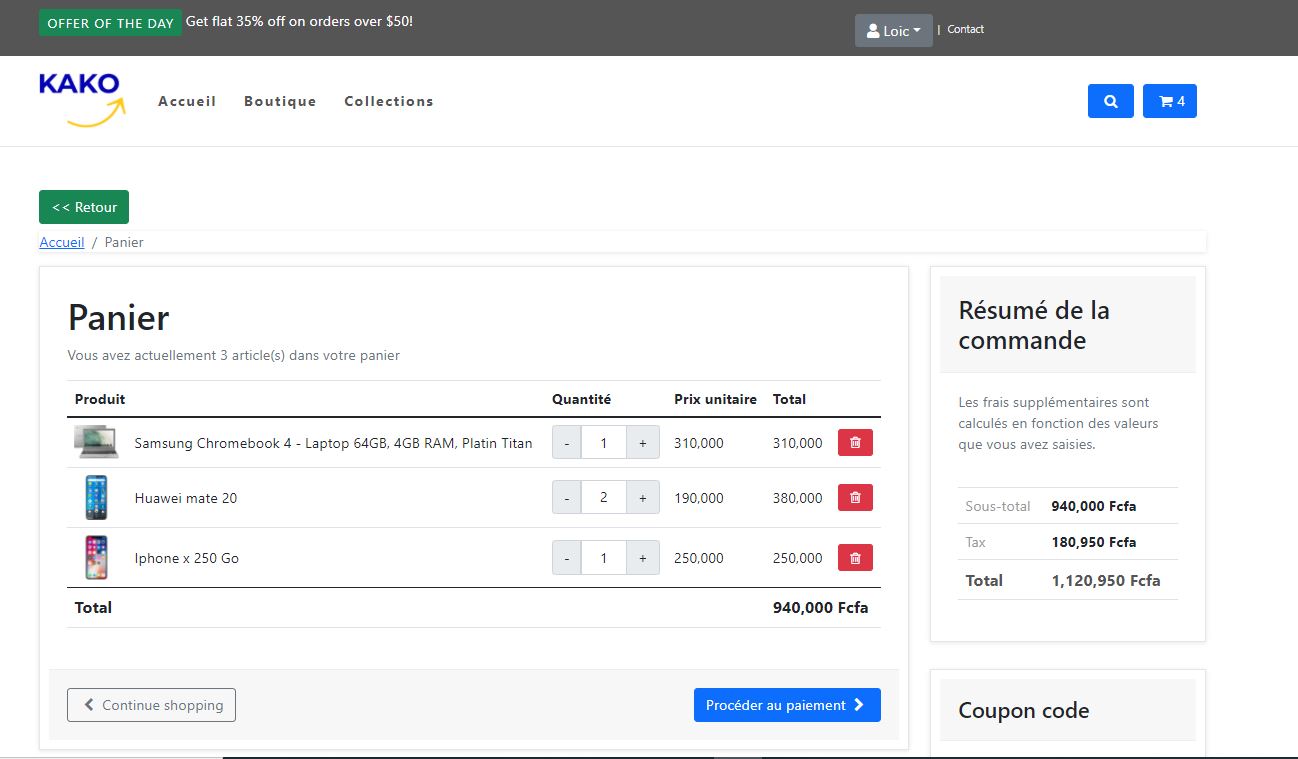This screenshot has width=1298, height=759.
Task: Click the green Retour back button
Action: [x=84, y=207]
